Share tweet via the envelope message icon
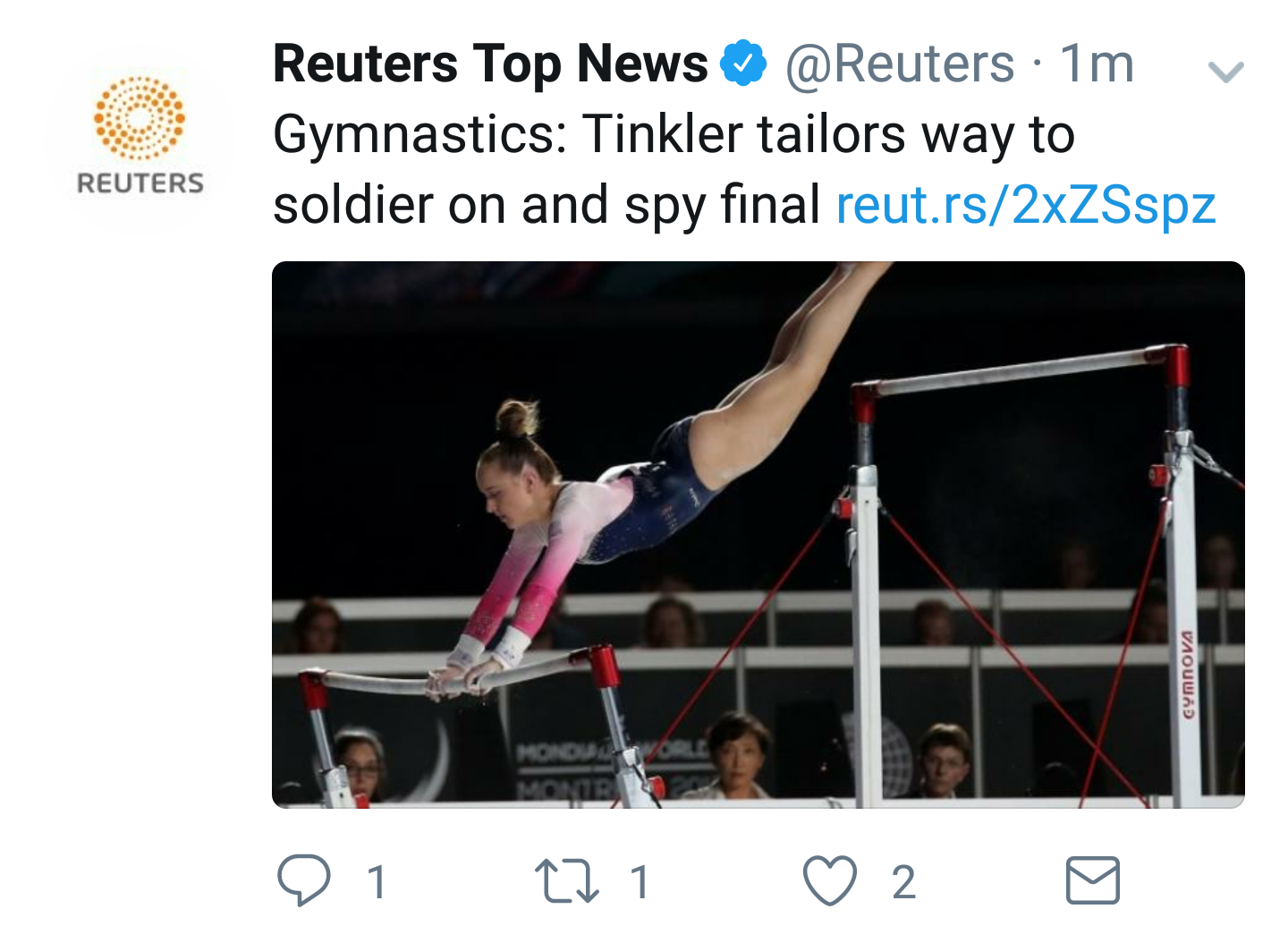Image resolution: width=1288 pixels, height=926 pixels. (1093, 880)
